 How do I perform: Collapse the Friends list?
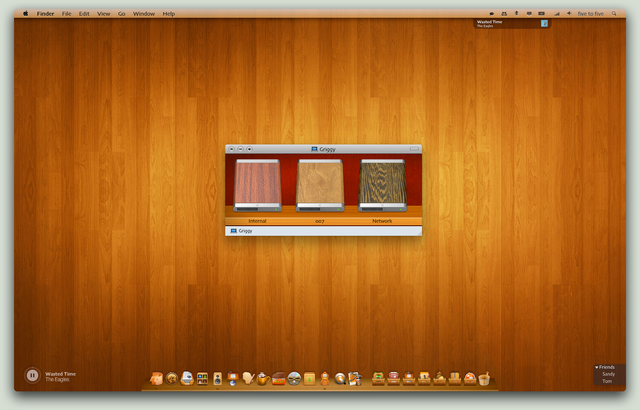click(x=596, y=367)
